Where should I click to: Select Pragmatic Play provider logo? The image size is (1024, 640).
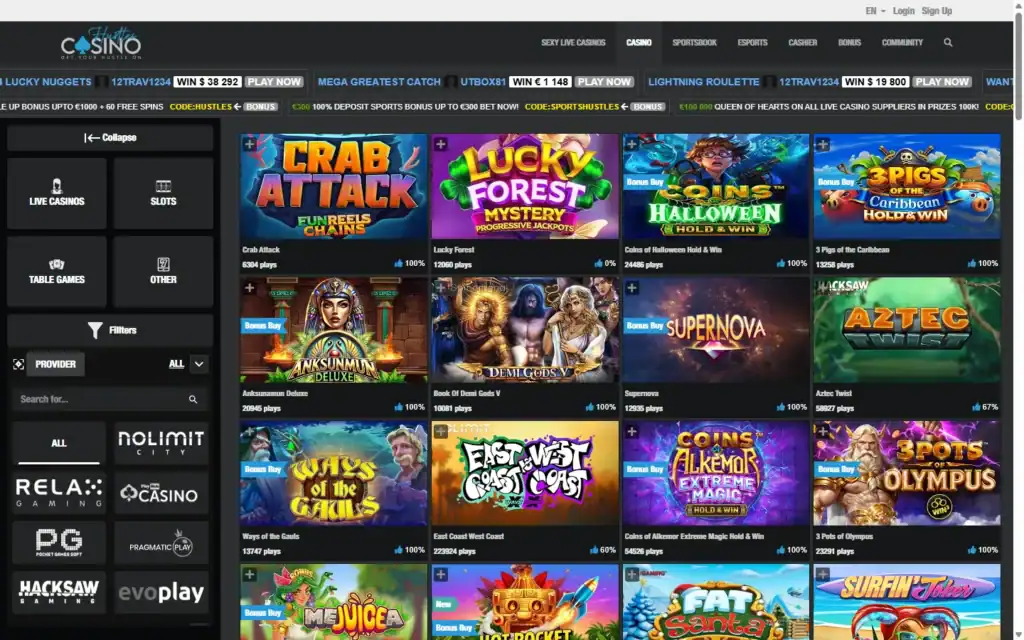pyautogui.click(x=161, y=543)
